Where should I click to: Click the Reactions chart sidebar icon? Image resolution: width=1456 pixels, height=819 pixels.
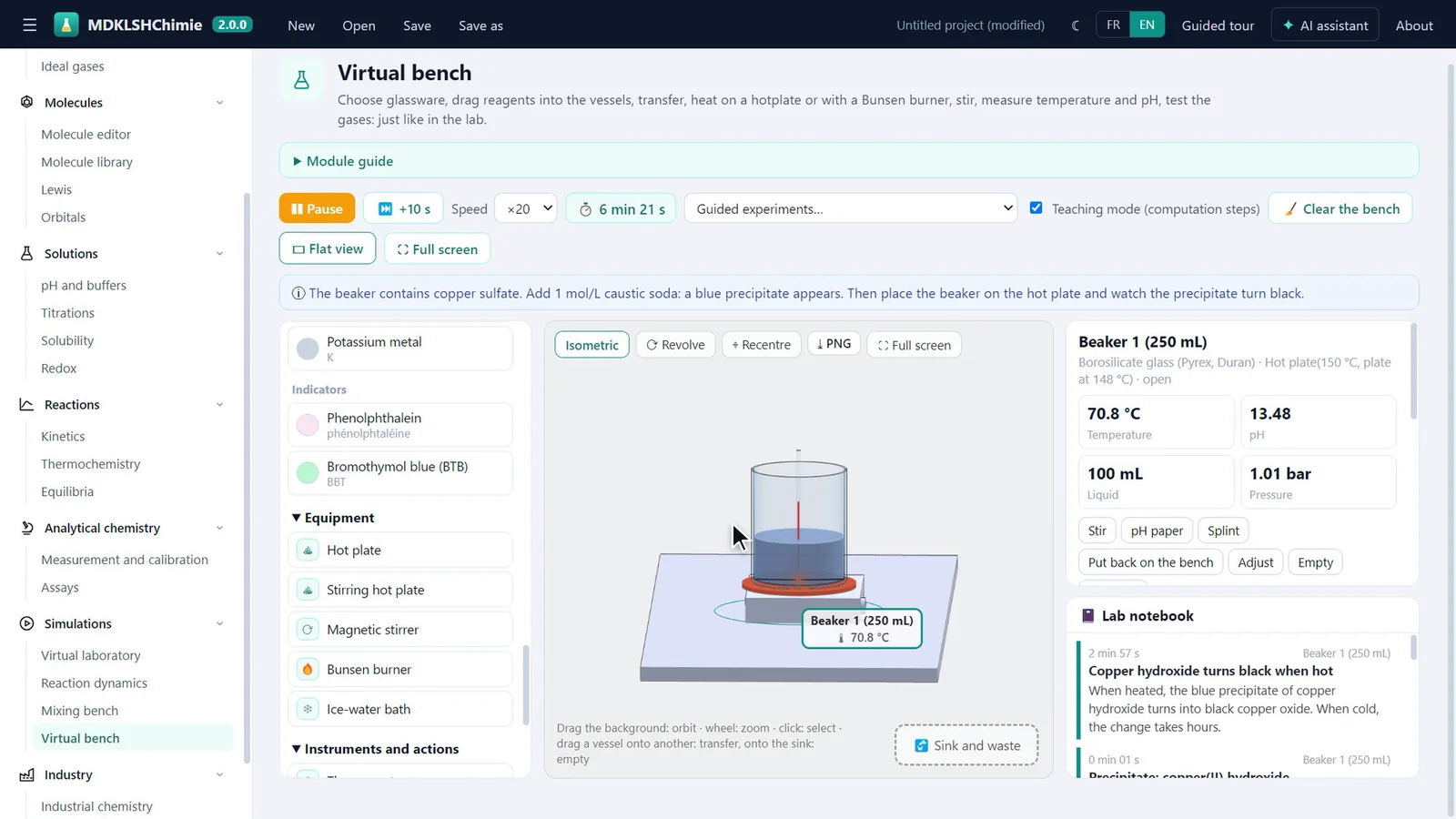coord(26,404)
